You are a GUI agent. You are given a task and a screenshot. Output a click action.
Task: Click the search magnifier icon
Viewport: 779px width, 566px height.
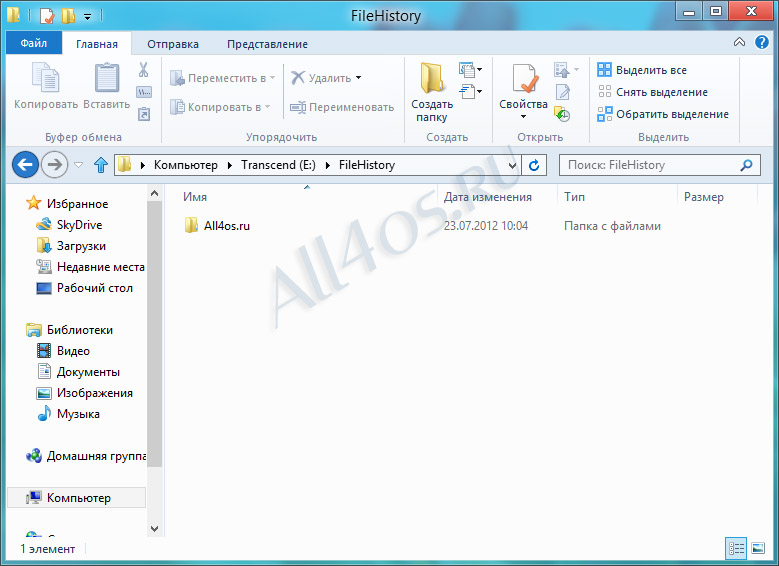[x=746, y=165]
